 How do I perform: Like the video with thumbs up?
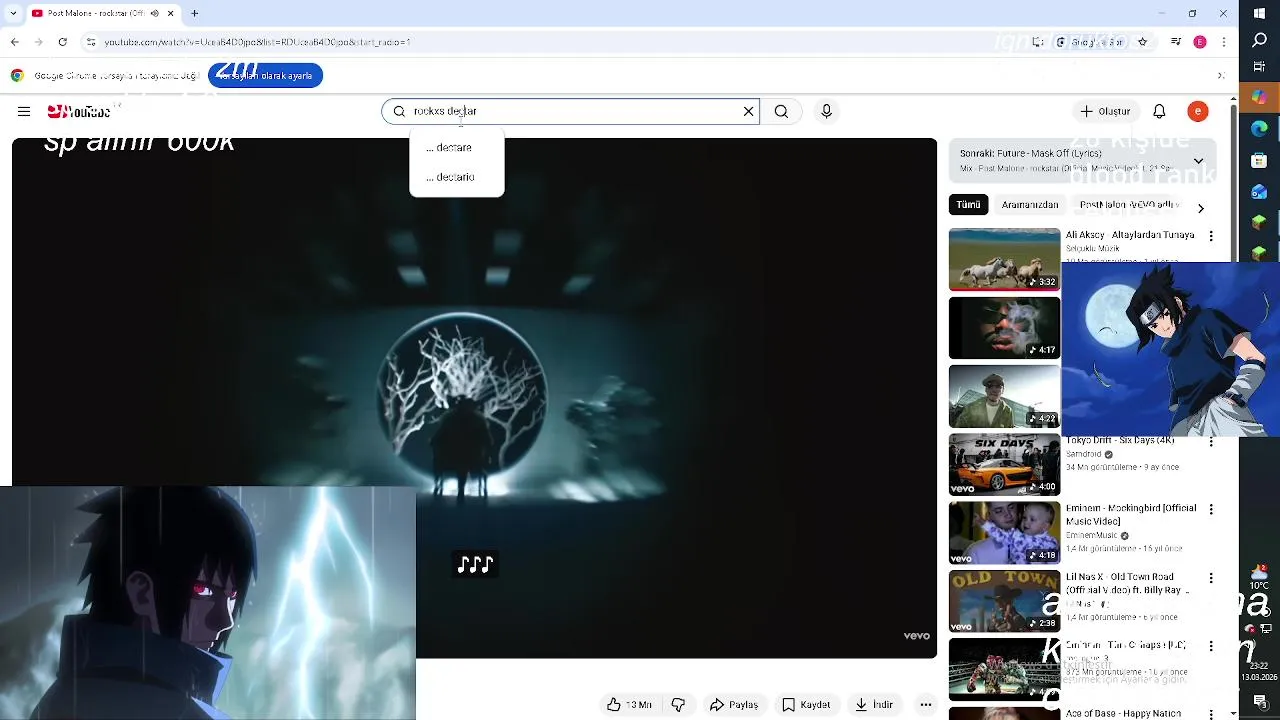[630, 705]
